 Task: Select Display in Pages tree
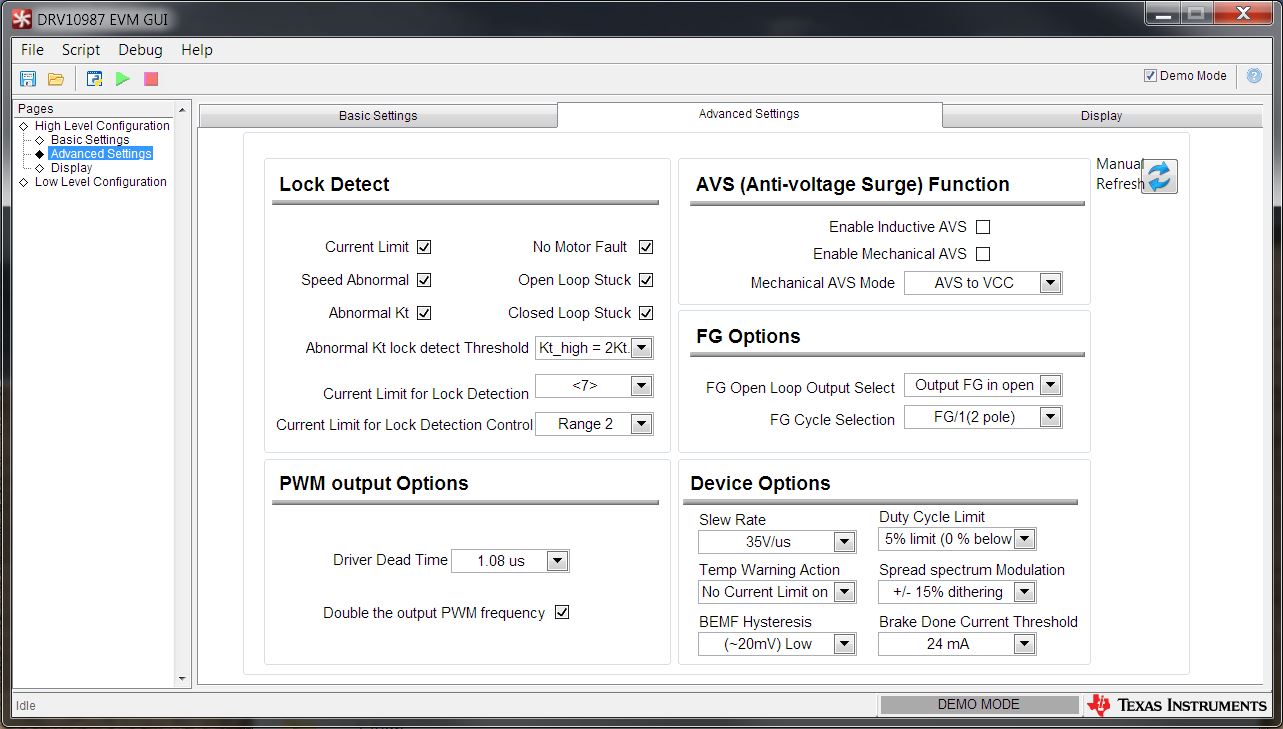[71, 168]
